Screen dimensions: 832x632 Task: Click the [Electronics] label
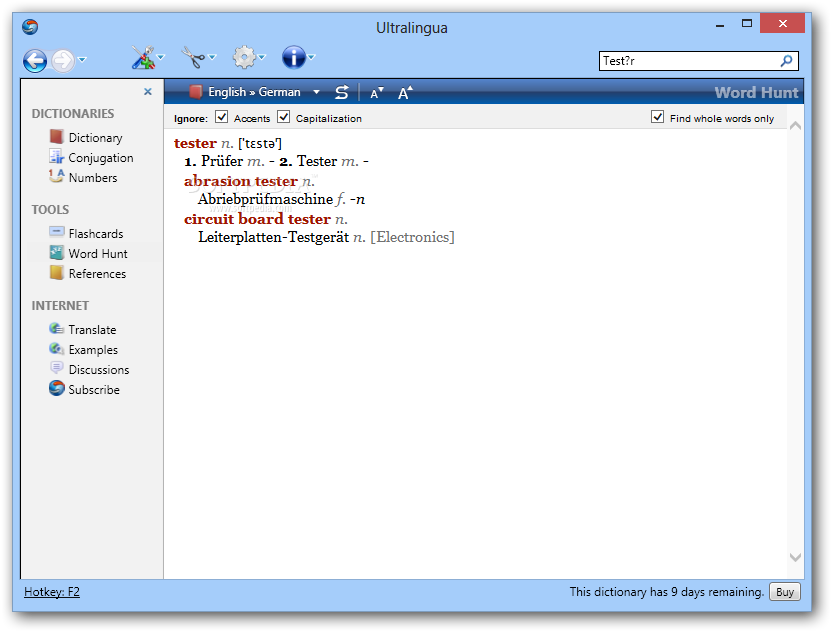(x=412, y=237)
